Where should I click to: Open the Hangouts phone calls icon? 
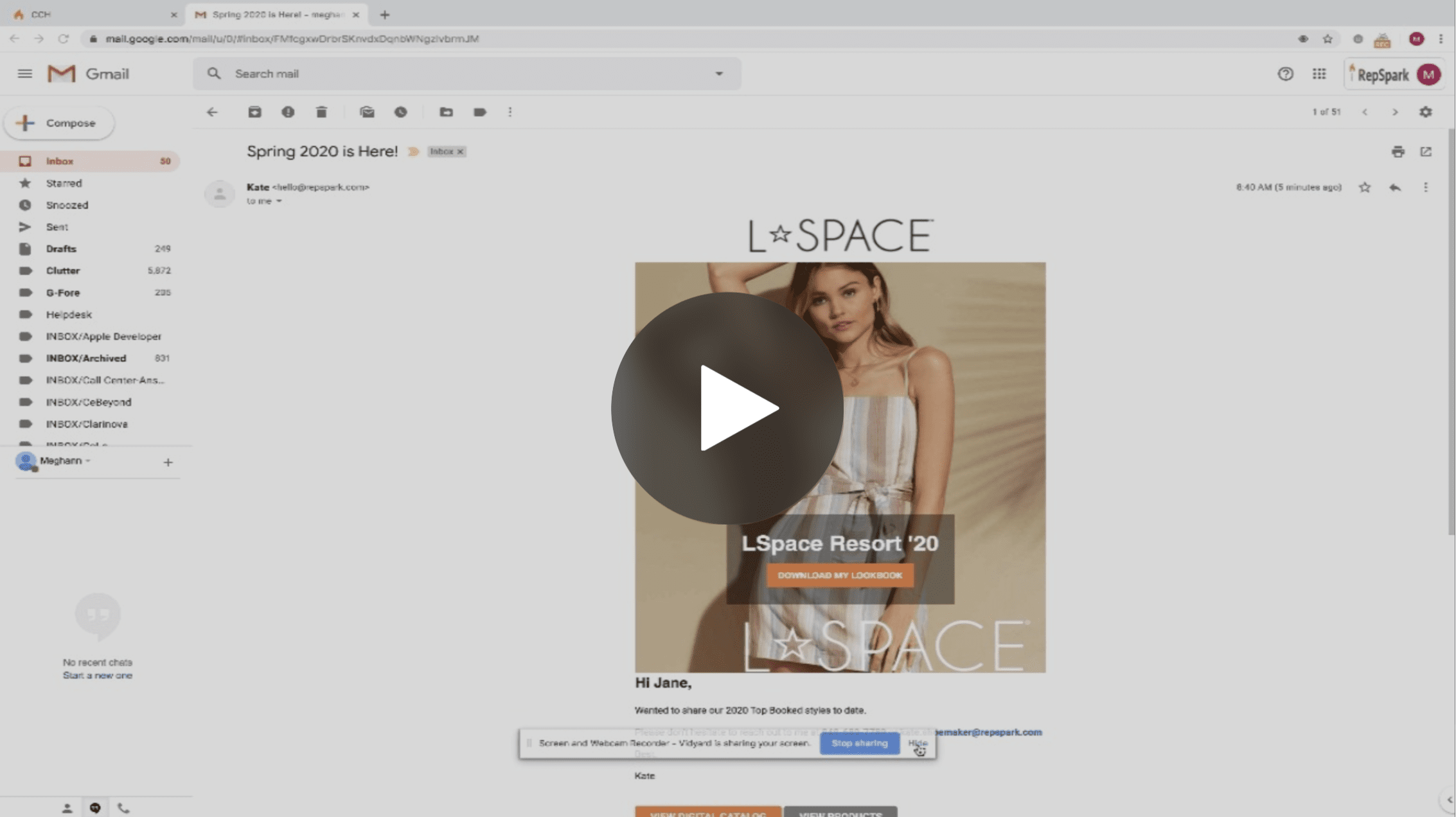click(123, 809)
